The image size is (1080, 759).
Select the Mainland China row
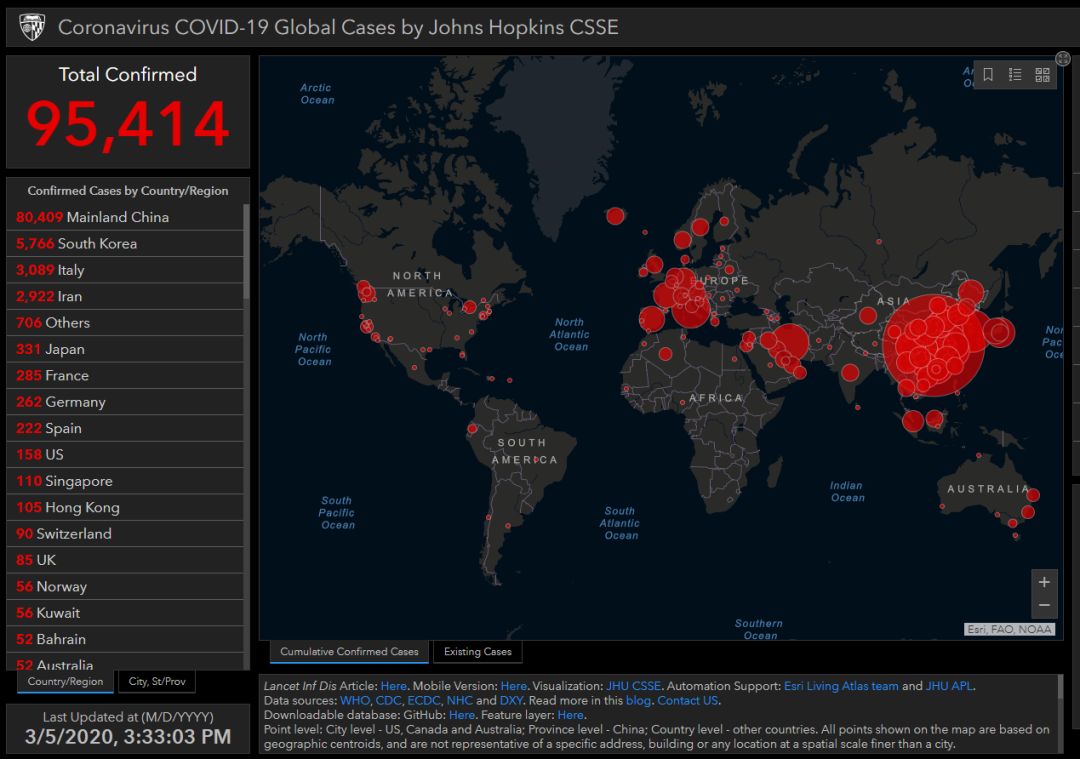click(x=125, y=217)
